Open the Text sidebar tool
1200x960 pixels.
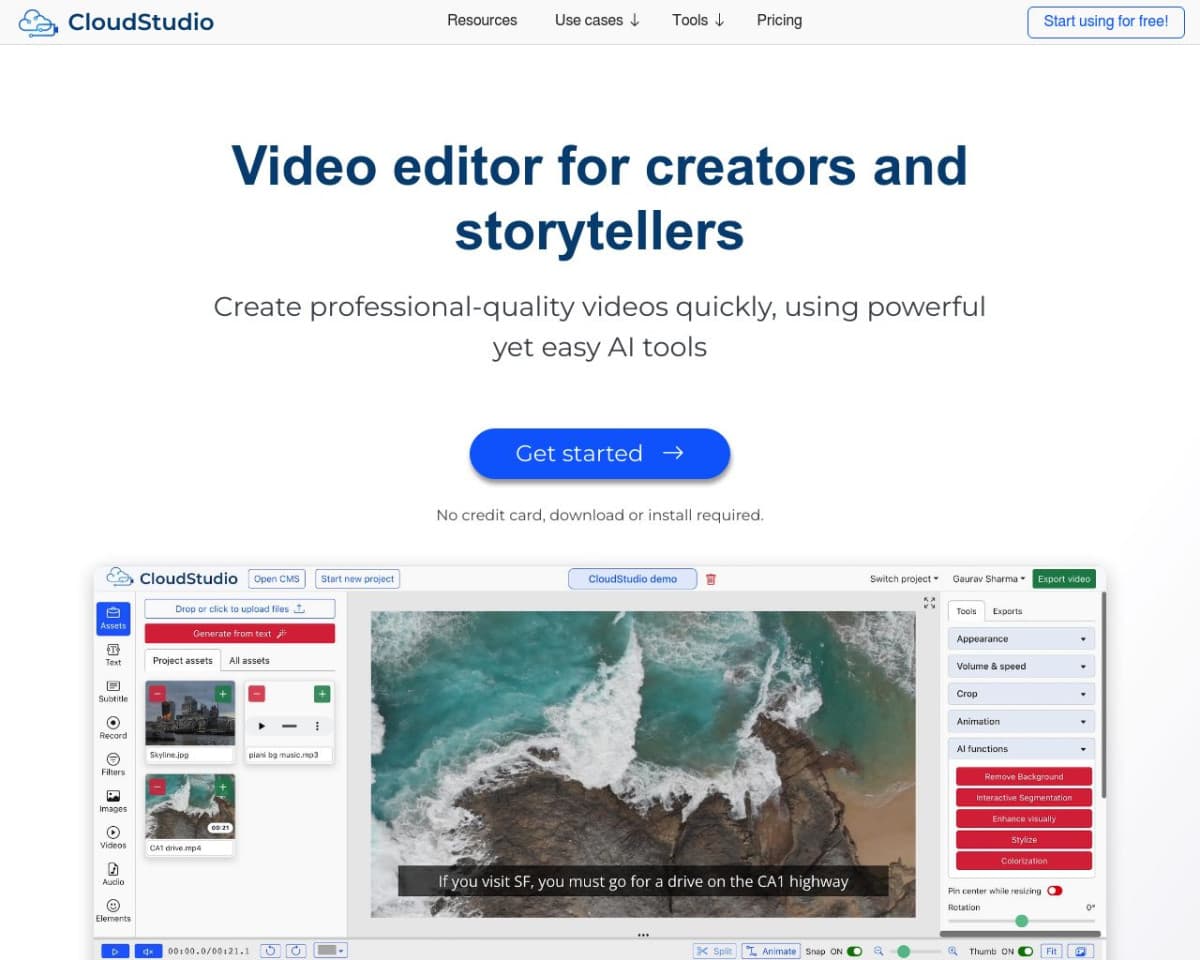tap(113, 655)
